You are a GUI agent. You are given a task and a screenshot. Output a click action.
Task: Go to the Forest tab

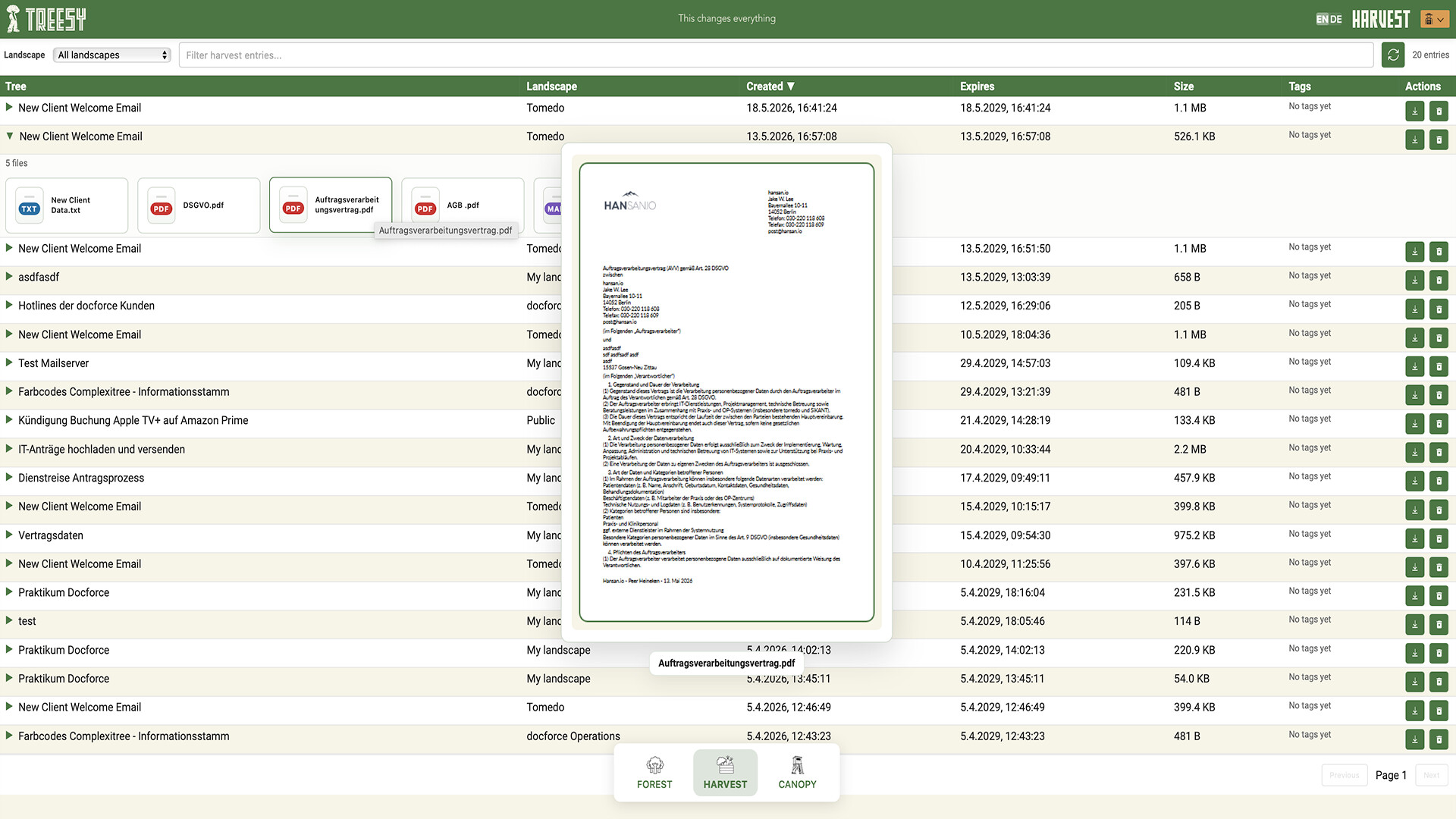654,773
